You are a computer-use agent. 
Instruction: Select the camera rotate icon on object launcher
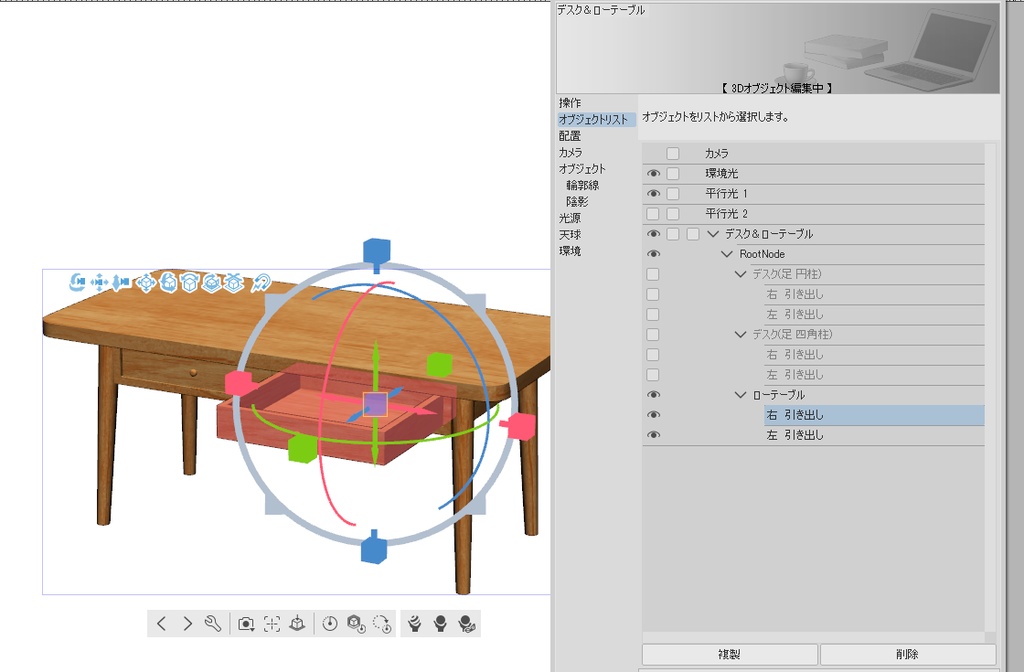pyautogui.click(x=77, y=282)
